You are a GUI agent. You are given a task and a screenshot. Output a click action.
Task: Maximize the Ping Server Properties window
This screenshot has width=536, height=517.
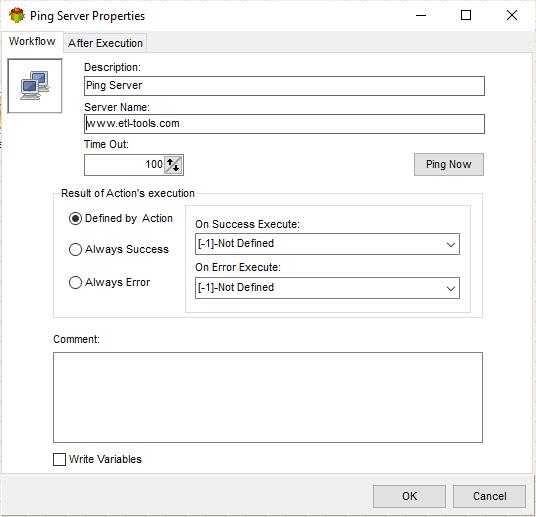point(466,15)
